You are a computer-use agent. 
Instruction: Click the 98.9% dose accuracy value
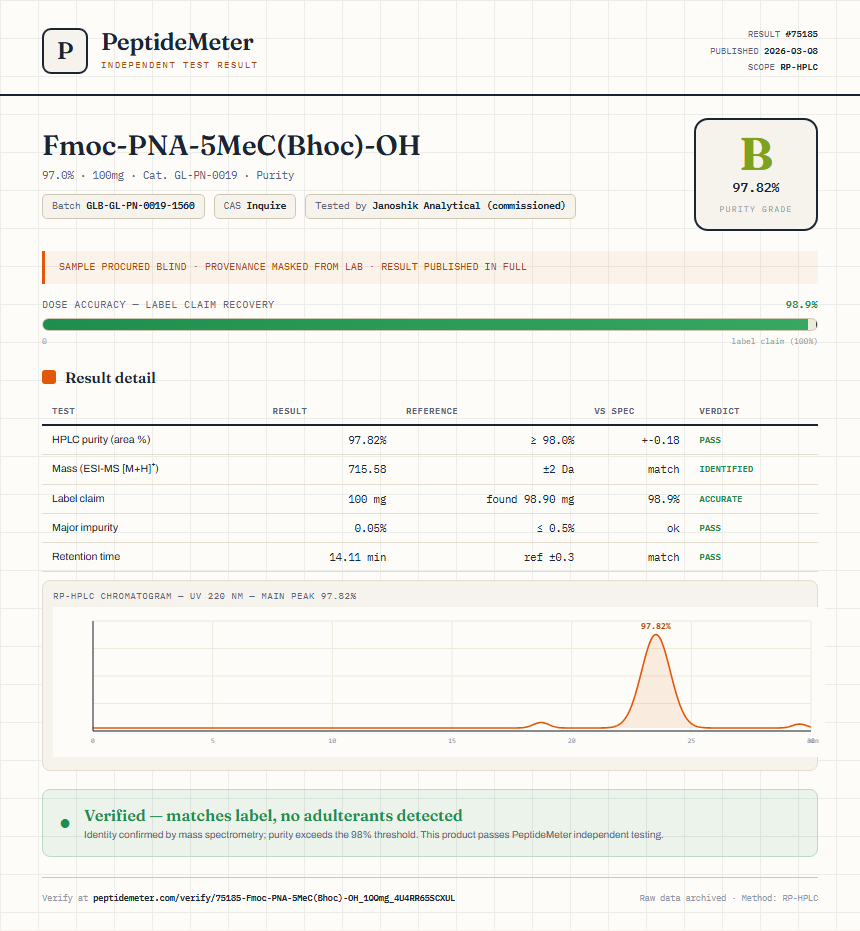[x=801, y=305]
